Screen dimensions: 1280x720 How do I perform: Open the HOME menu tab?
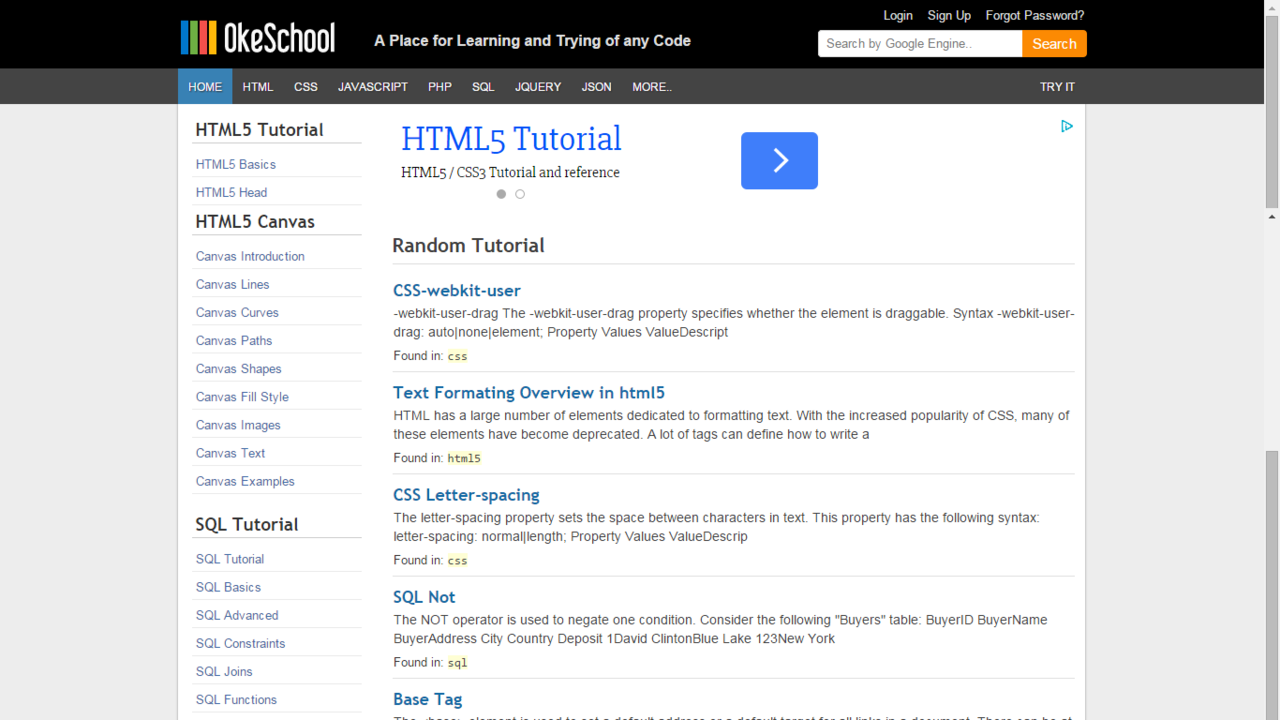pos(205,87)
